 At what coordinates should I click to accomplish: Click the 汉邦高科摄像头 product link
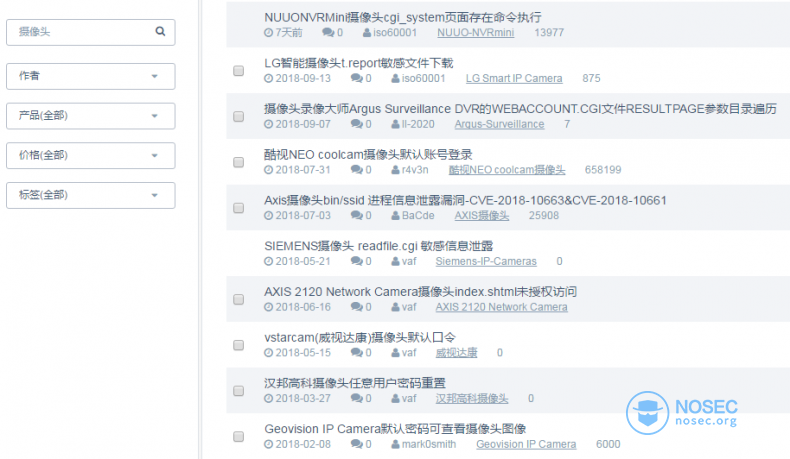(x=472, y=399)
